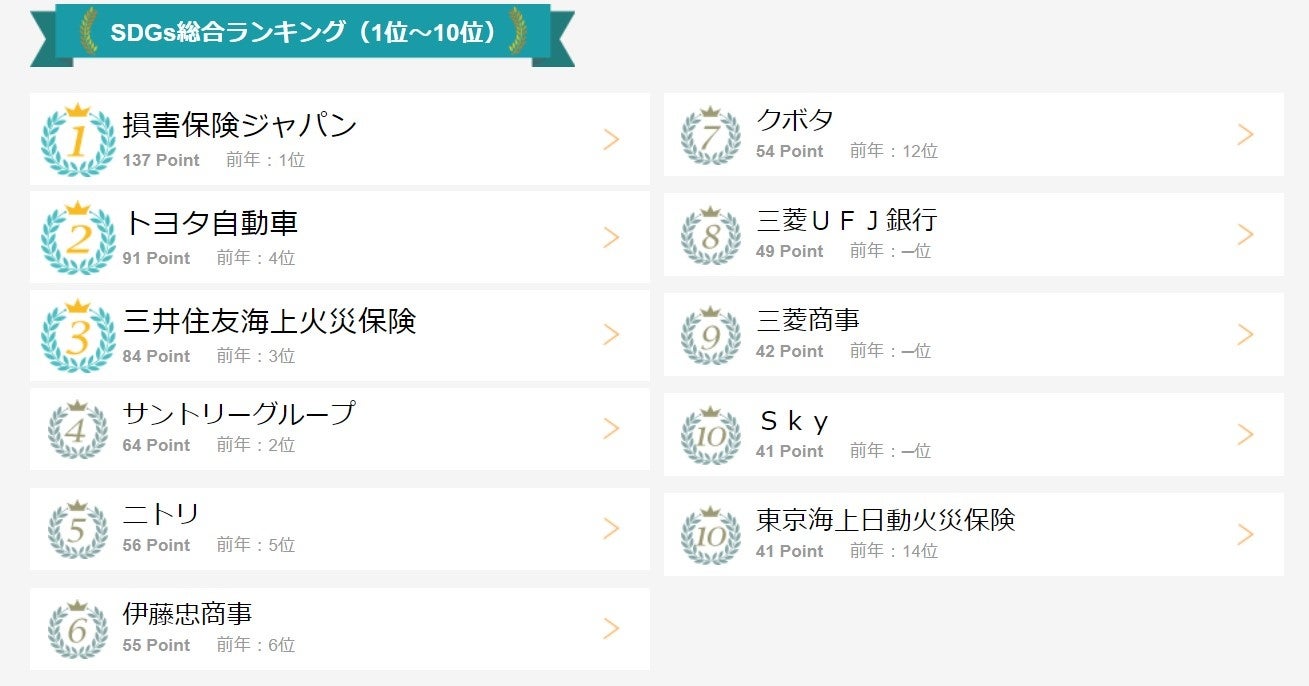Open the 東京海上日動火災保険 chevron arrow

[1245, 535]
